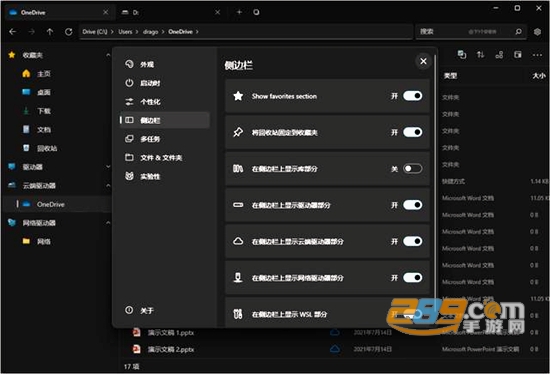Click the chevron after 'OneDrive' in breadcrumb
This screenshot has height=374, width=550.
tap(197, 32)
